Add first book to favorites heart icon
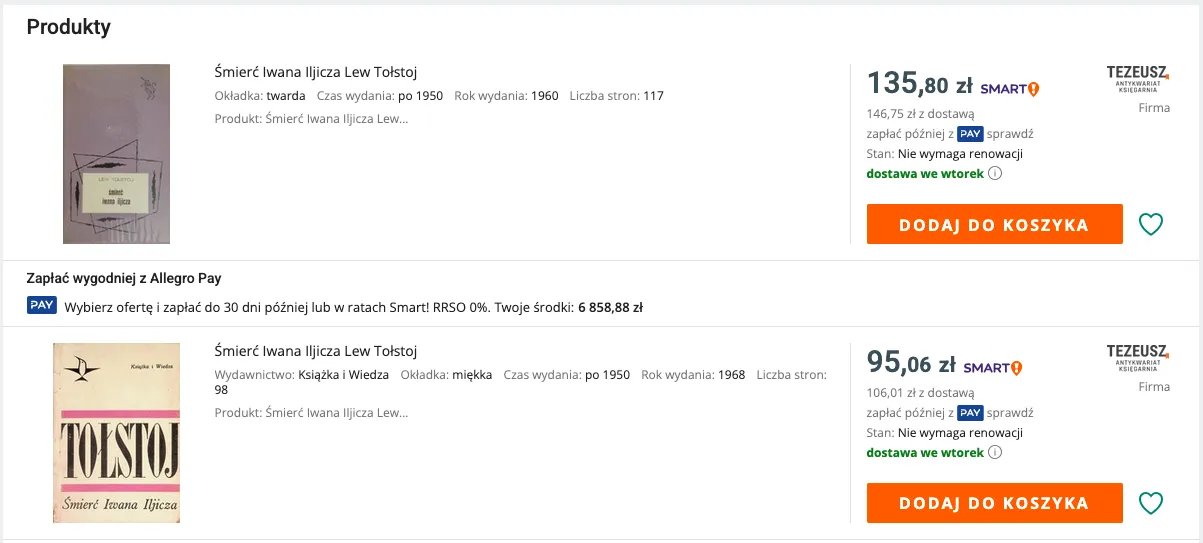Image resolution: width=1203 pixels, height=543 pixels. 1151,224
